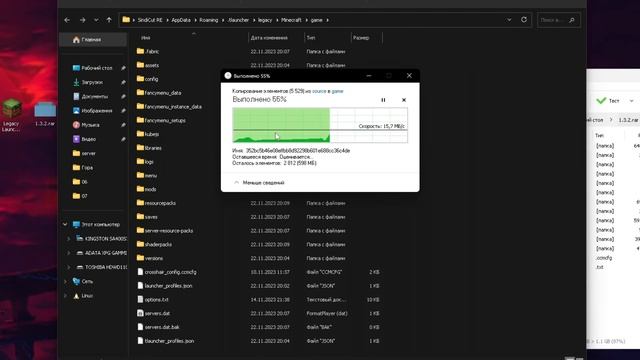Viewport: 640px width, 360px height.
Task: Expand the ADATA XPG drive node
Action: pyautogui.click(x=69, y=253)
